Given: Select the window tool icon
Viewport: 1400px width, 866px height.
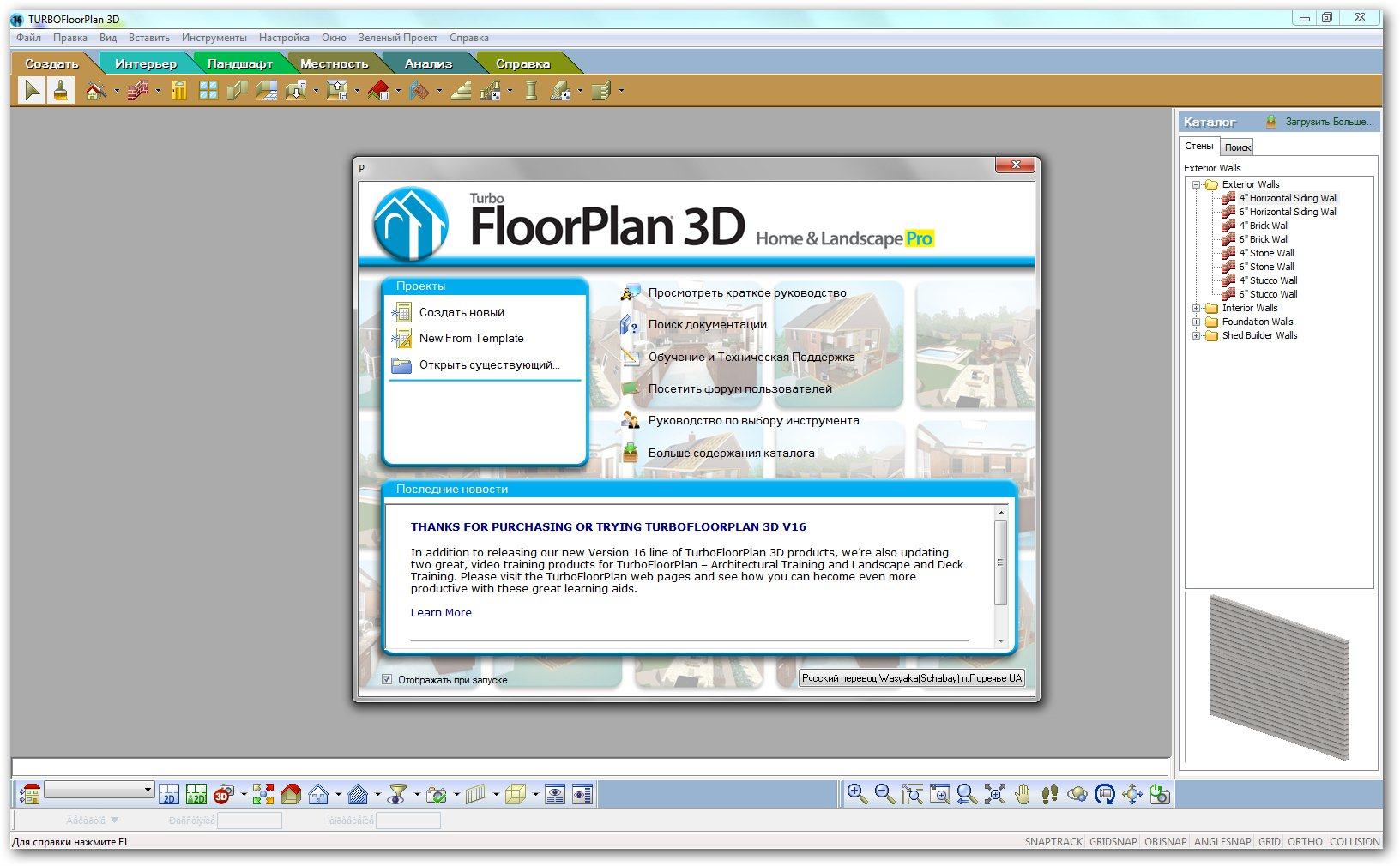Looking at the screenshot, I should (208, 90).
